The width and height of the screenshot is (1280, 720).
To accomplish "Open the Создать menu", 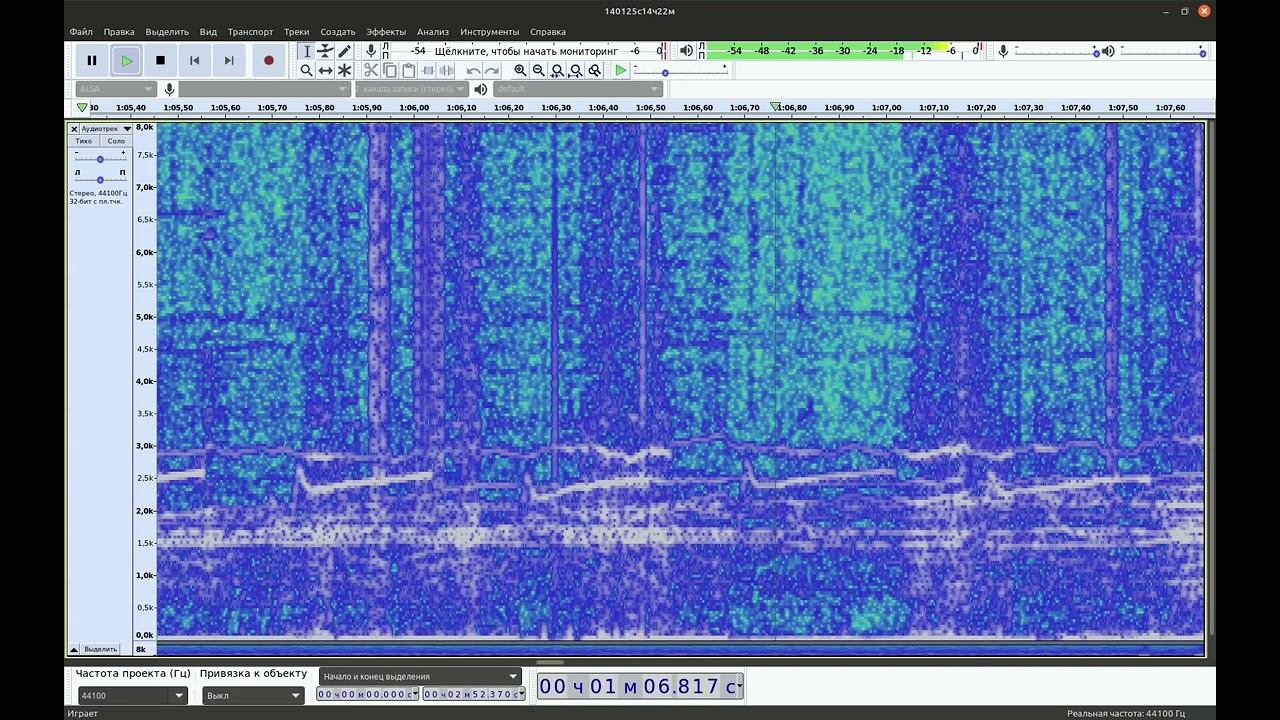I will [338, 32].
